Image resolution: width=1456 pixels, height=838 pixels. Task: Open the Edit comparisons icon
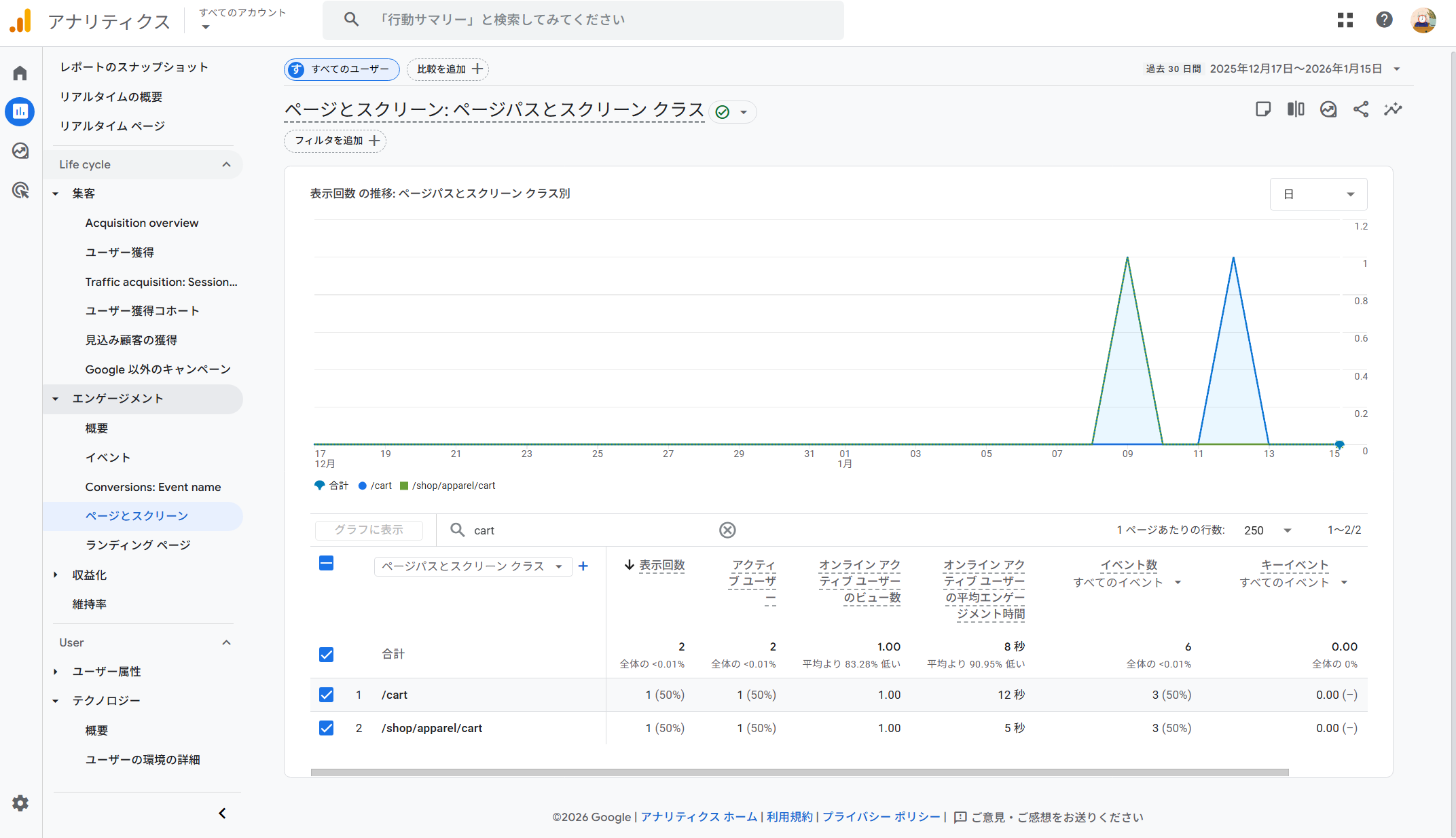pyautogui.click(x=1296, y=109)
